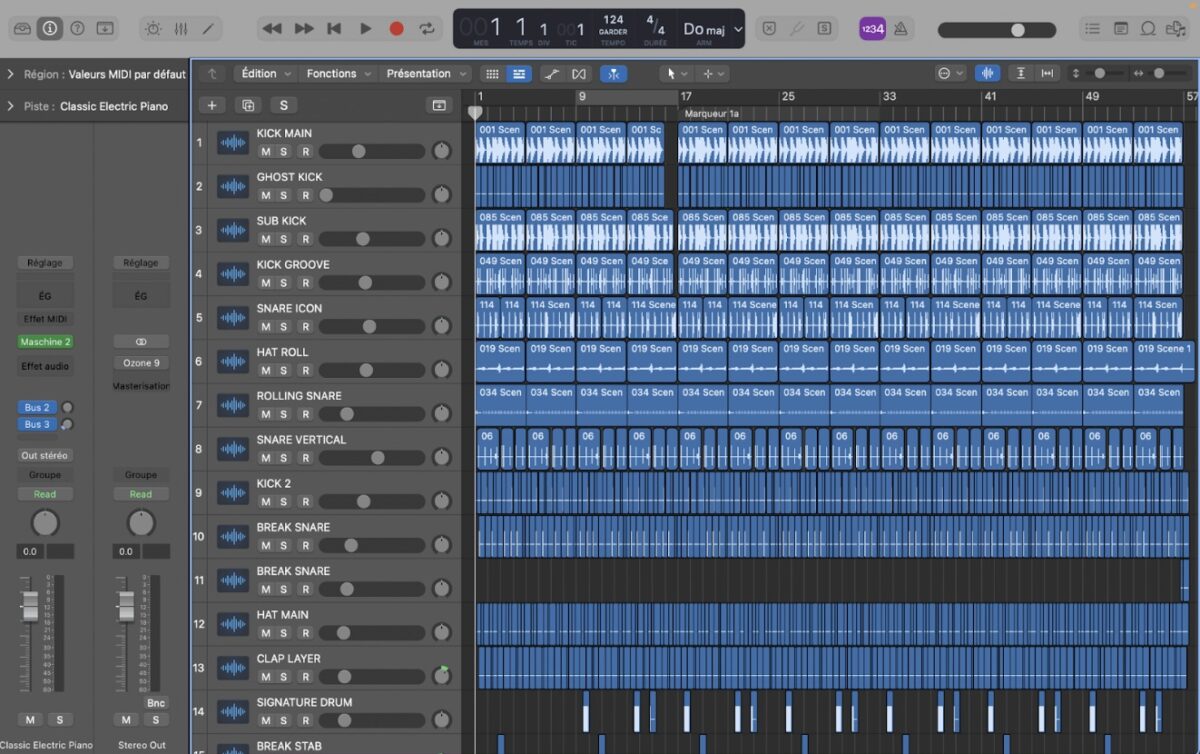Open the Out stéréo output selector

[x=45, y=455]
